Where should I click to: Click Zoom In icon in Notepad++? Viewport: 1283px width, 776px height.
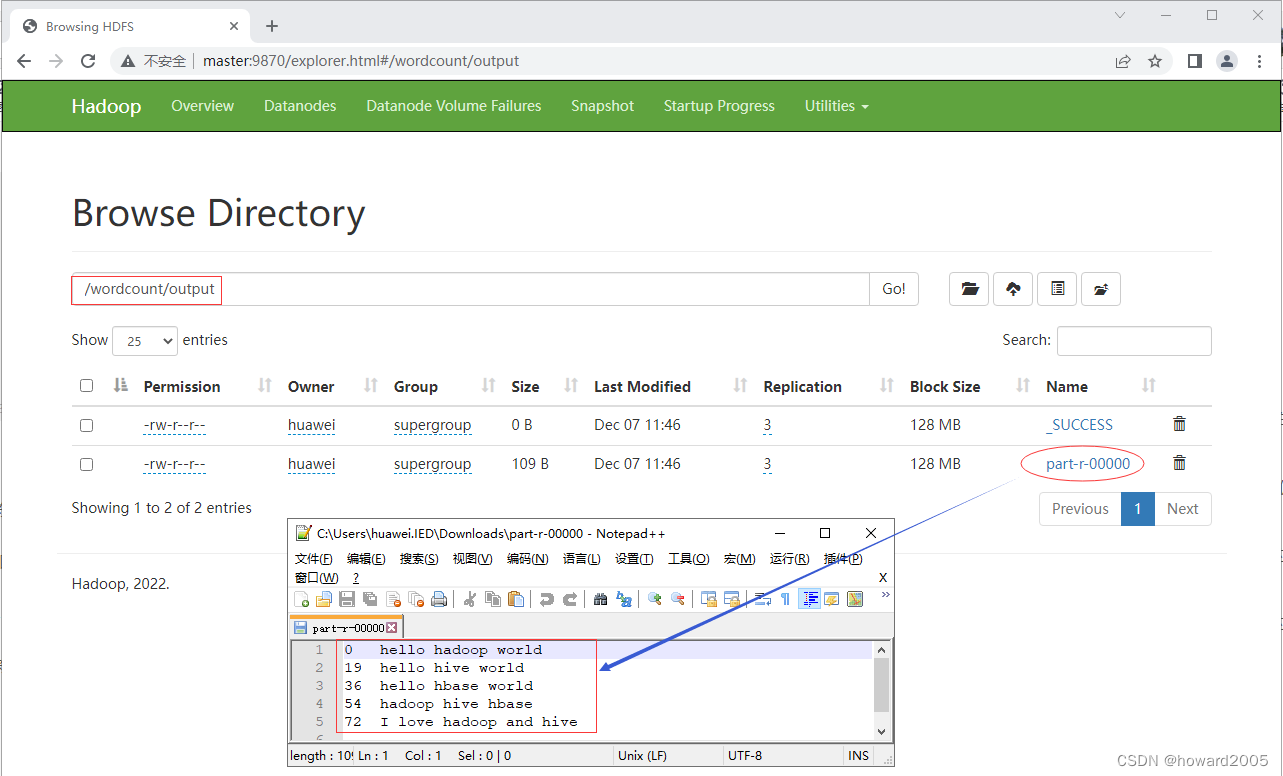point(655,599)
